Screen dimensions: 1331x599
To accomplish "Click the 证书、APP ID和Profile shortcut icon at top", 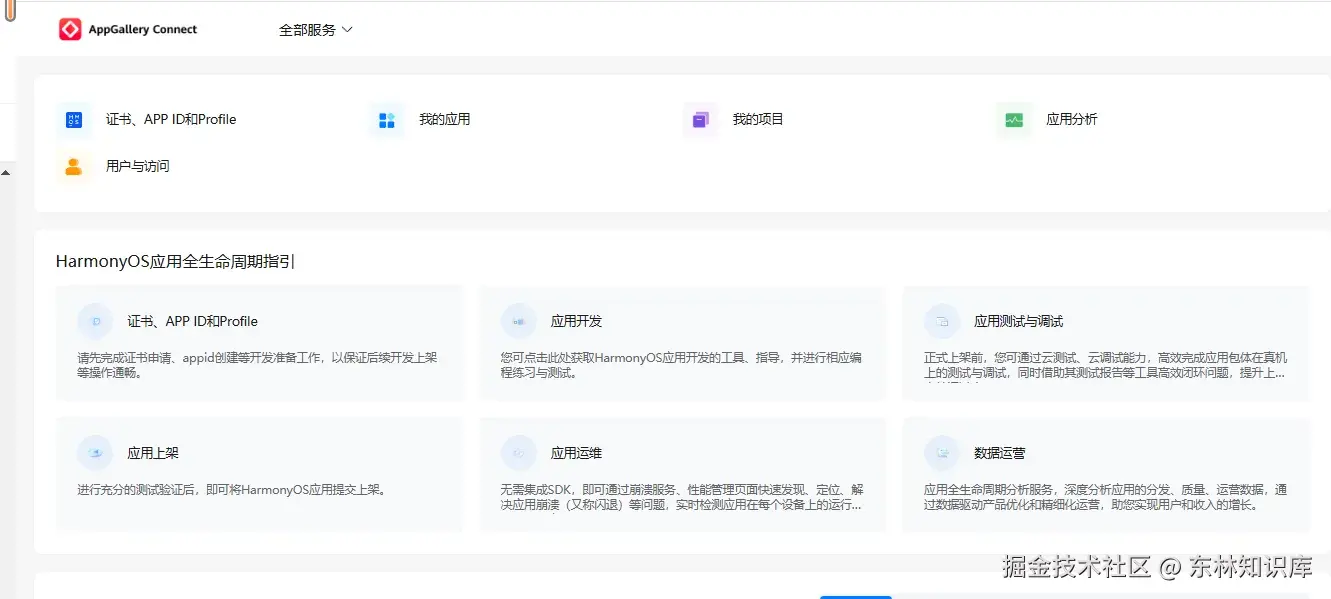I will click(74, 120).
